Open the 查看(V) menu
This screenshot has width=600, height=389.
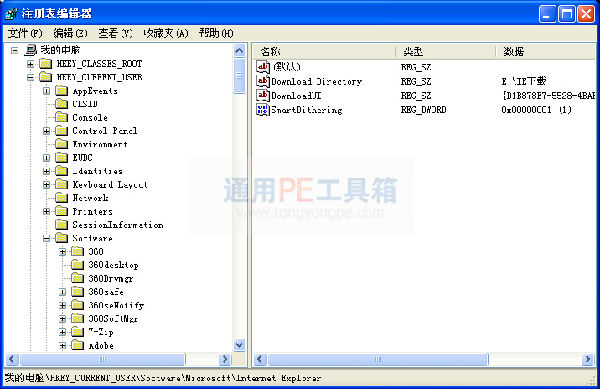pos(115,34)
